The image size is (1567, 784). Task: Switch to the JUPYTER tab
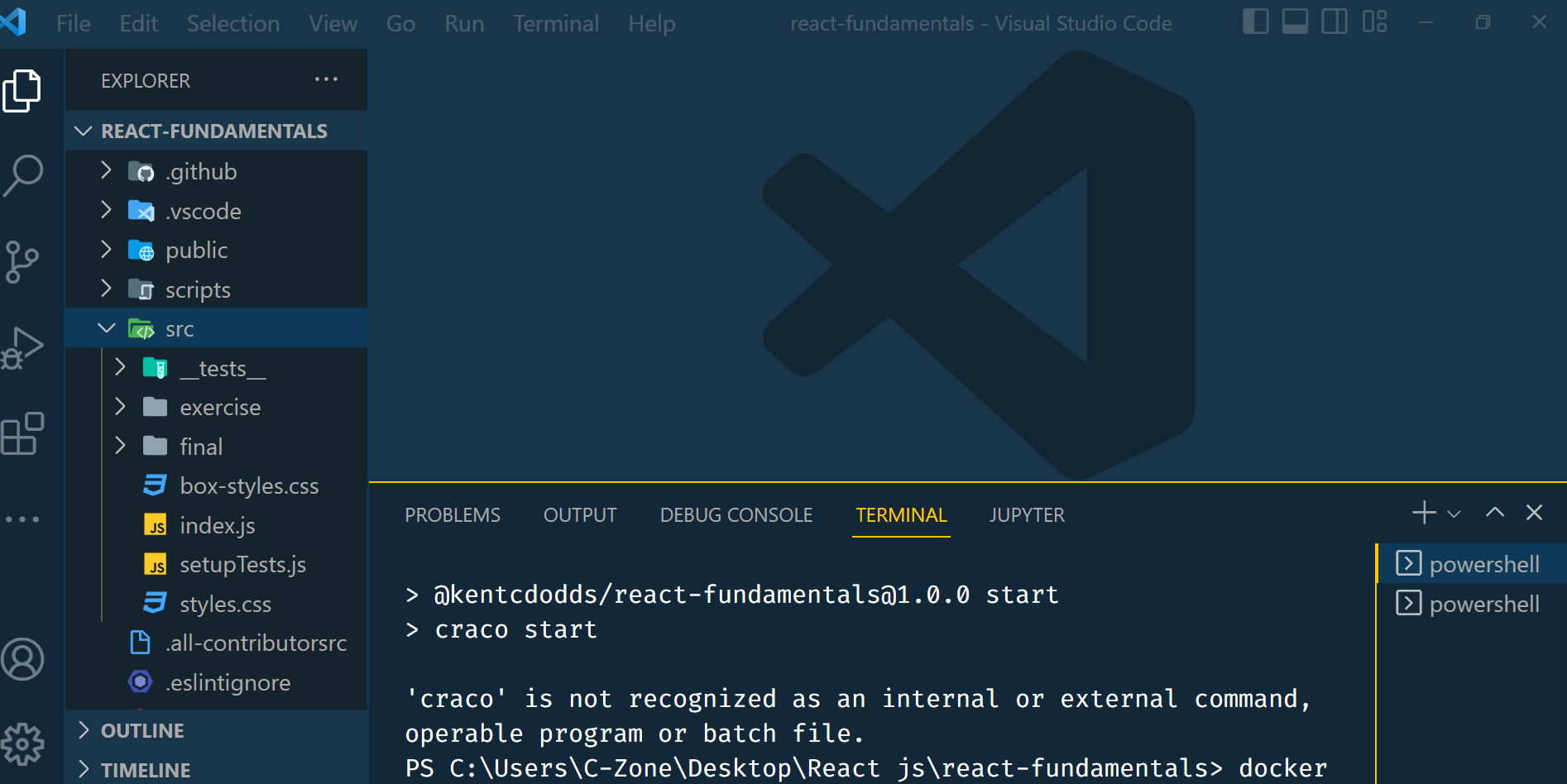(x=1027, y=515)
